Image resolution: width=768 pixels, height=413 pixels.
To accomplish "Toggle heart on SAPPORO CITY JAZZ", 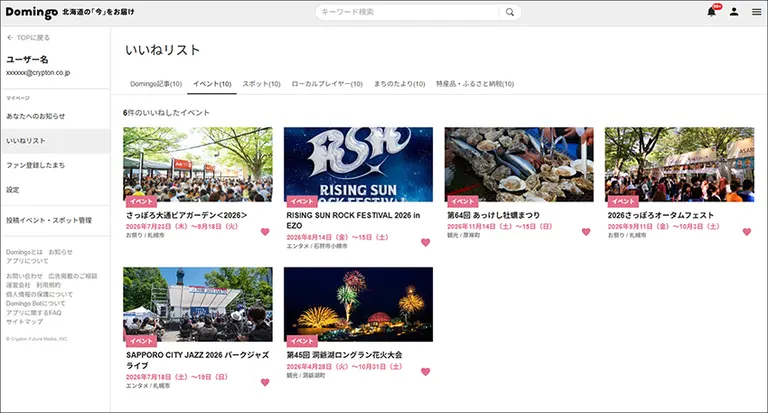I will tap(265, 382).
